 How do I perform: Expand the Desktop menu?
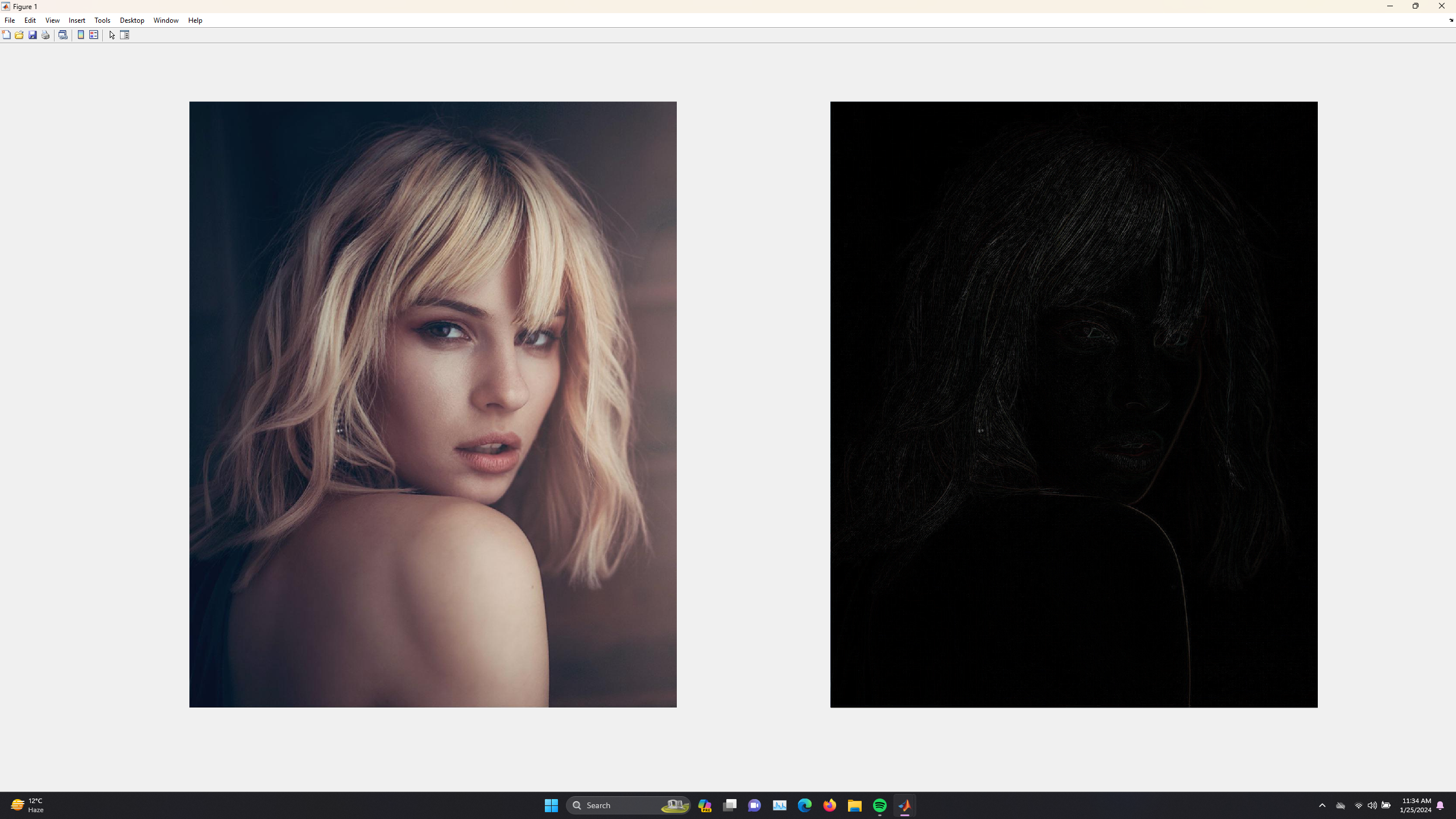(x=132, y=20)
